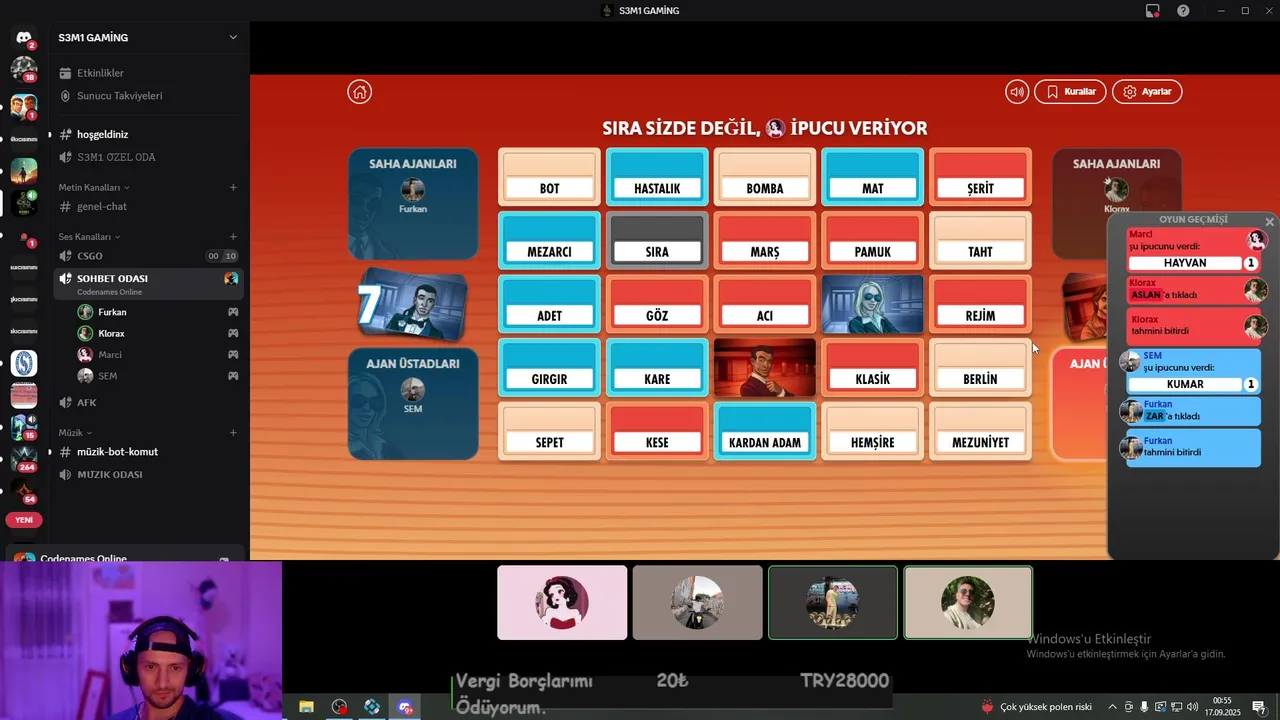Click the blue 7 remaining agents card
Screen dimensions: 1280x720
pyautogui.click(x=411, y=304)
